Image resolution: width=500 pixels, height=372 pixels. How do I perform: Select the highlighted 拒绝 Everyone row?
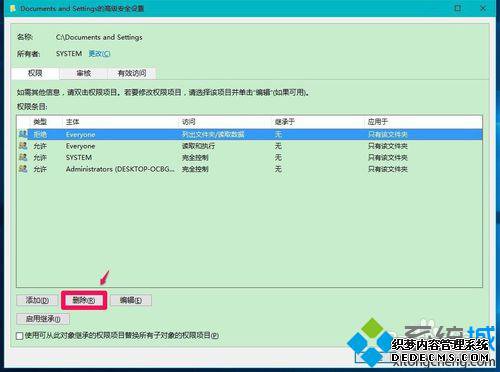(249, 134)
